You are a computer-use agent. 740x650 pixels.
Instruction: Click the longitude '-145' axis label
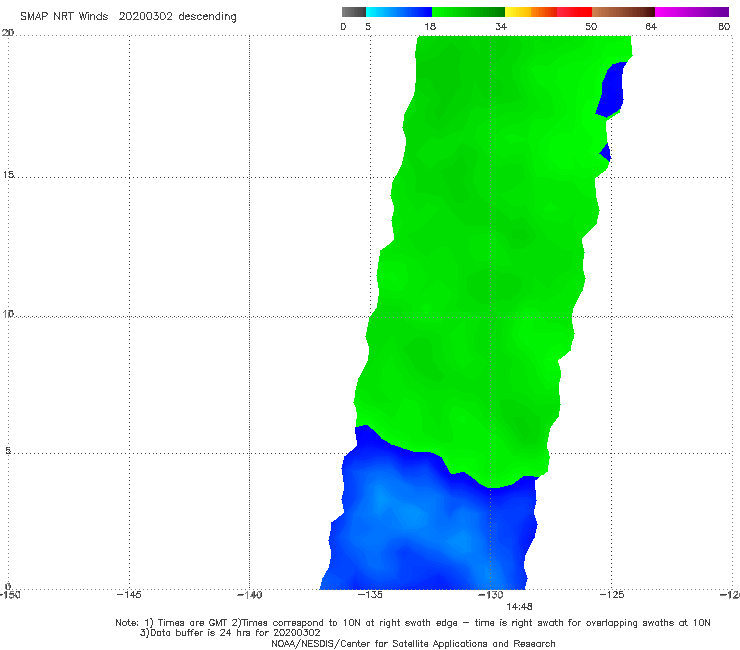coord(129,595)
